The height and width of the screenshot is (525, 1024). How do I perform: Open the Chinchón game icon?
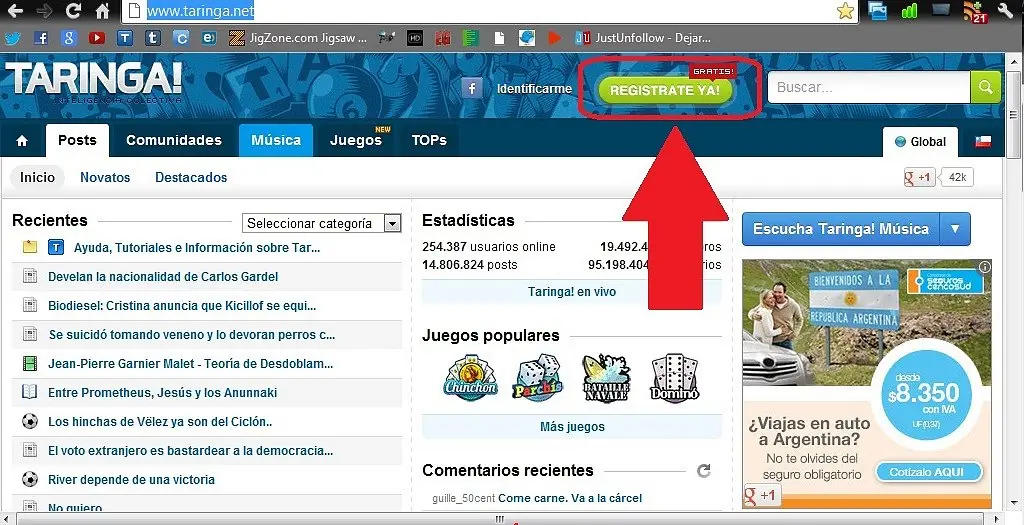tap(470, 378)
